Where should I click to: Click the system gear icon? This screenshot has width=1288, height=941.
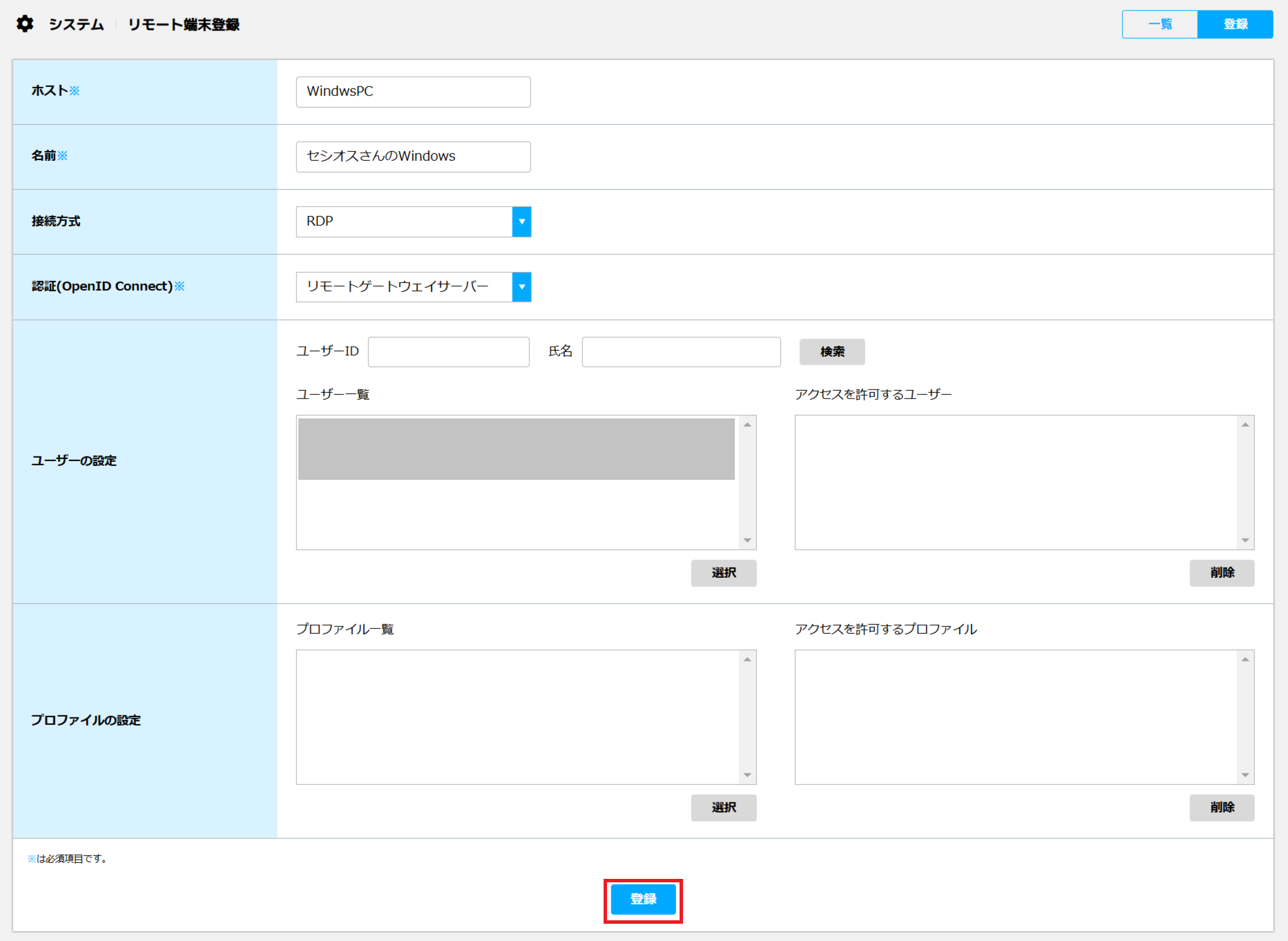tap(25, 24)
